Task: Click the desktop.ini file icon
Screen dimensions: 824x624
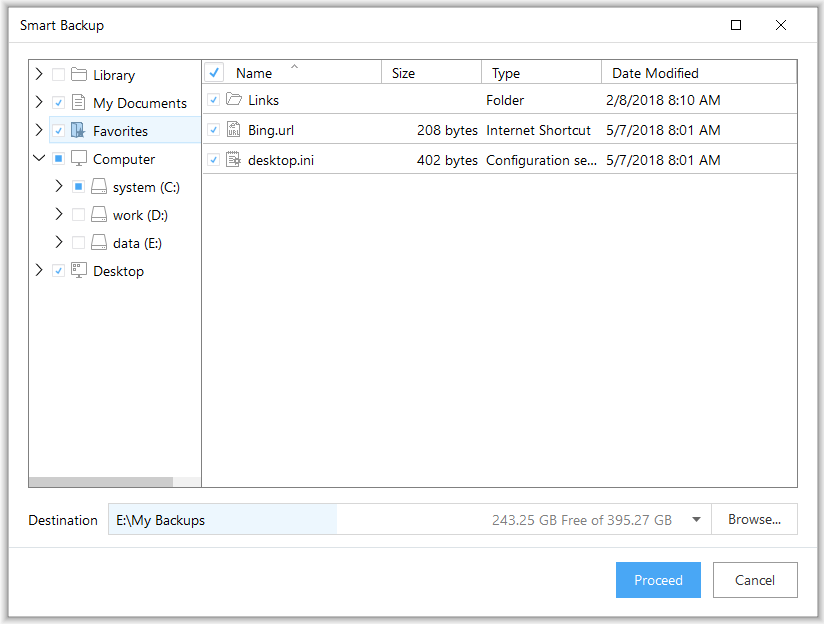Action: [234, 160]
